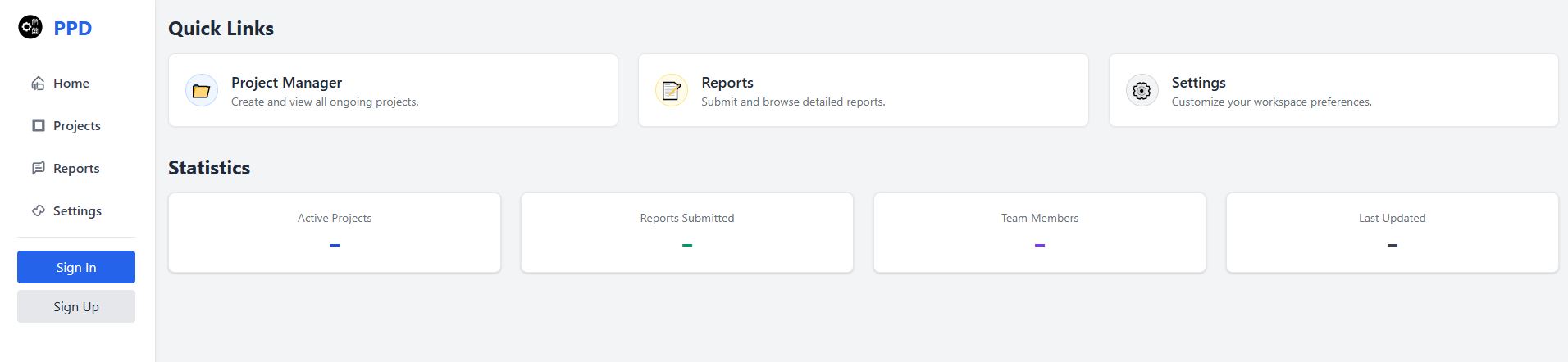Open the Settings quick link card title
Image resolution: width=1568 pixels, height=362 pixels.
click(x=1198, y=83)
